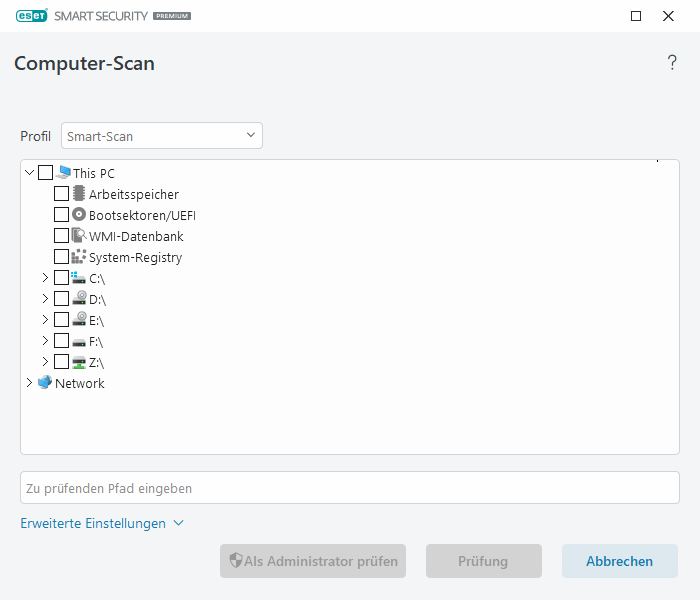
Task: Select the Arbeitsspeicher label
Action: point(134,194)
